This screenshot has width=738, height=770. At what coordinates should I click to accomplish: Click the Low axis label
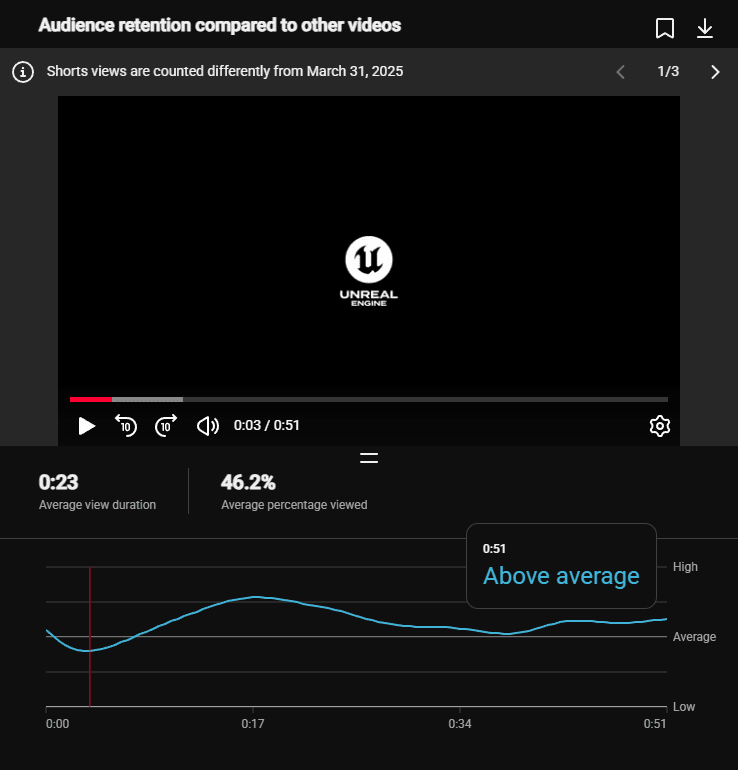(x=683, y=707)
